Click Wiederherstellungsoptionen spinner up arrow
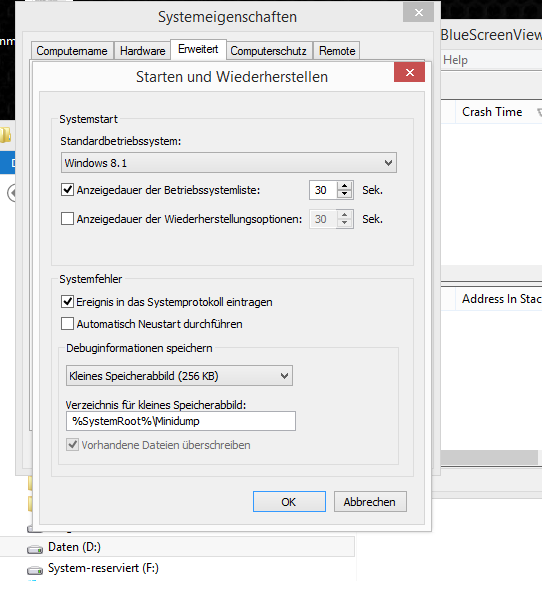542x601 pixels. point(345,215)
